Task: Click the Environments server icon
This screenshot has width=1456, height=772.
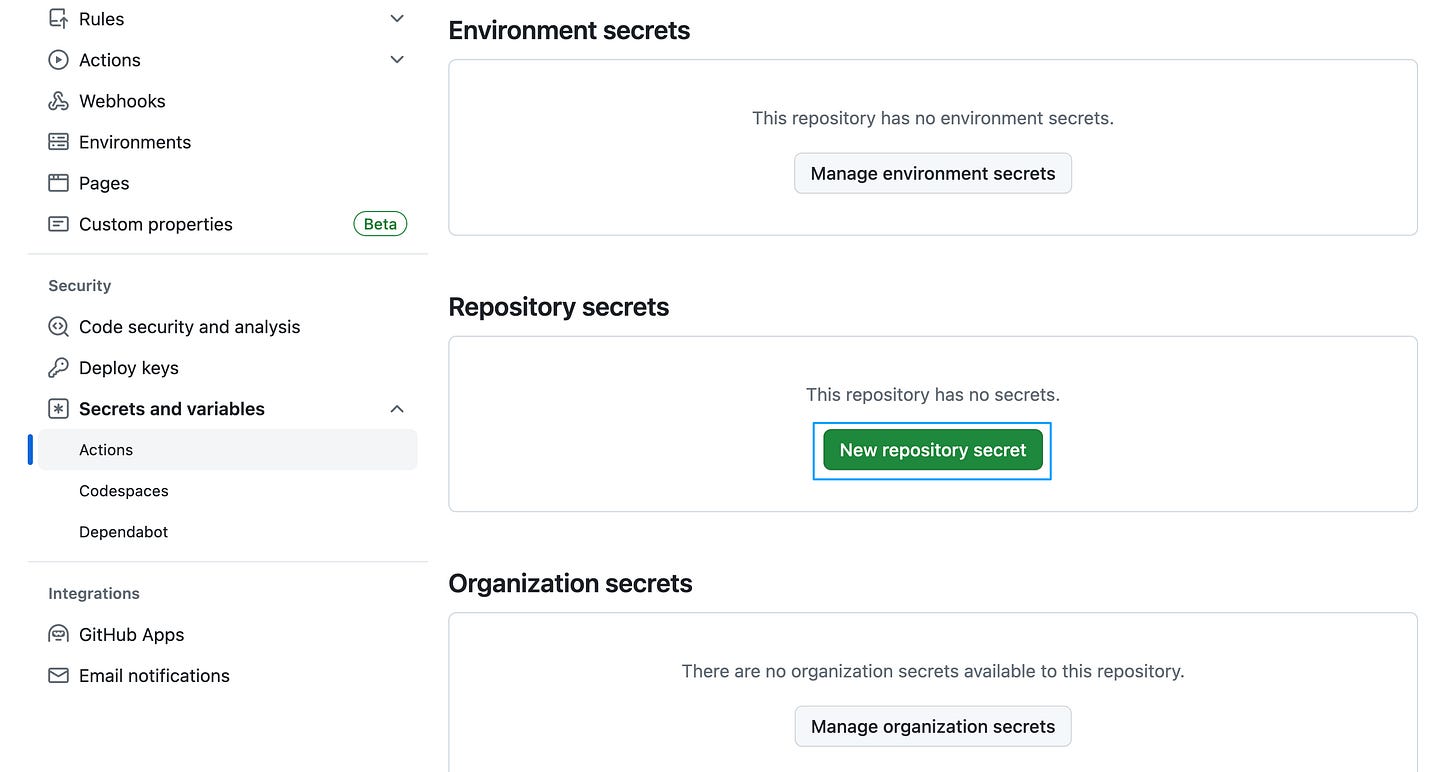Action: [x=58, y=141]
